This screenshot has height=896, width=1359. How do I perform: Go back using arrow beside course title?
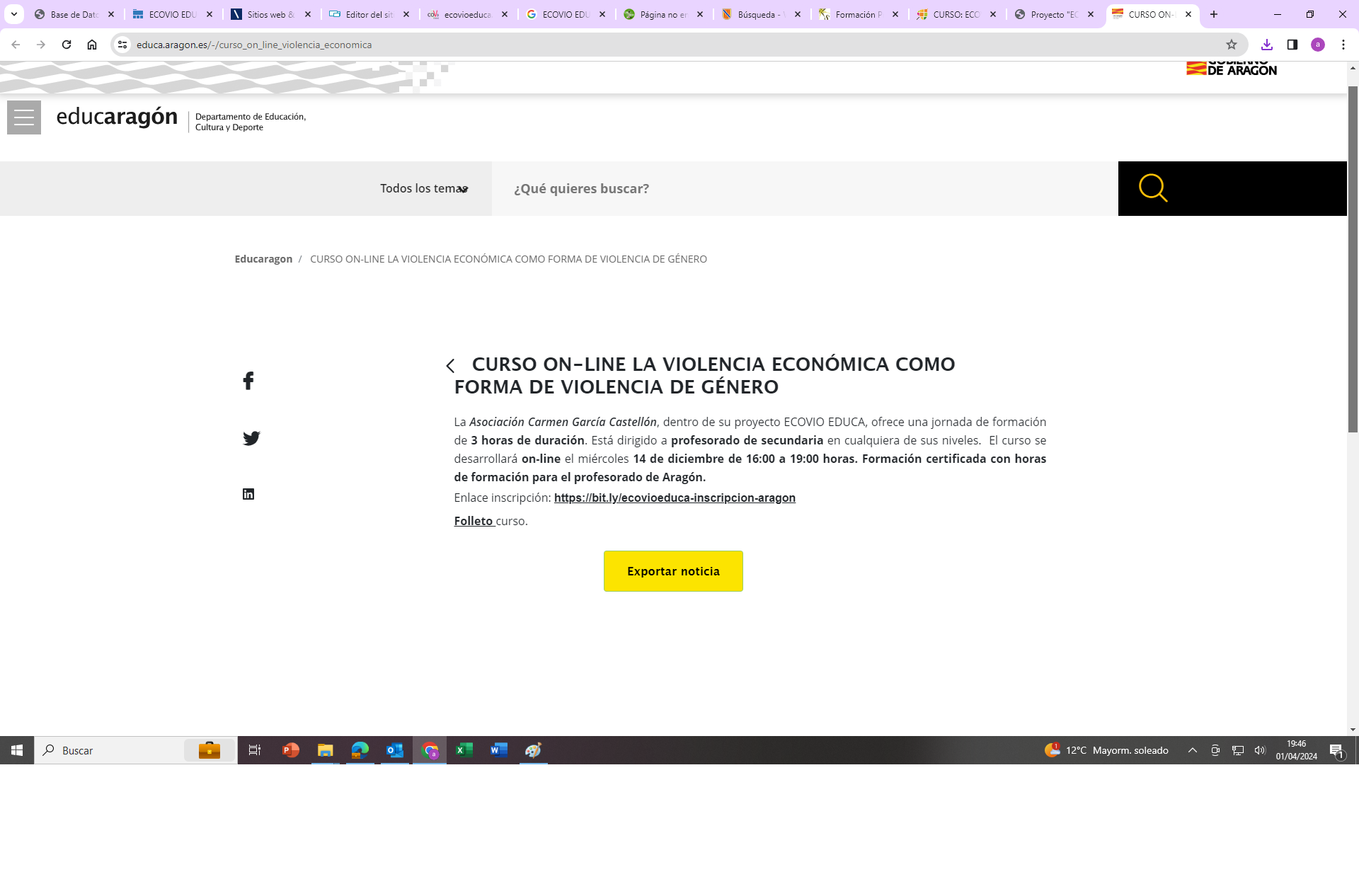[450, 366]
